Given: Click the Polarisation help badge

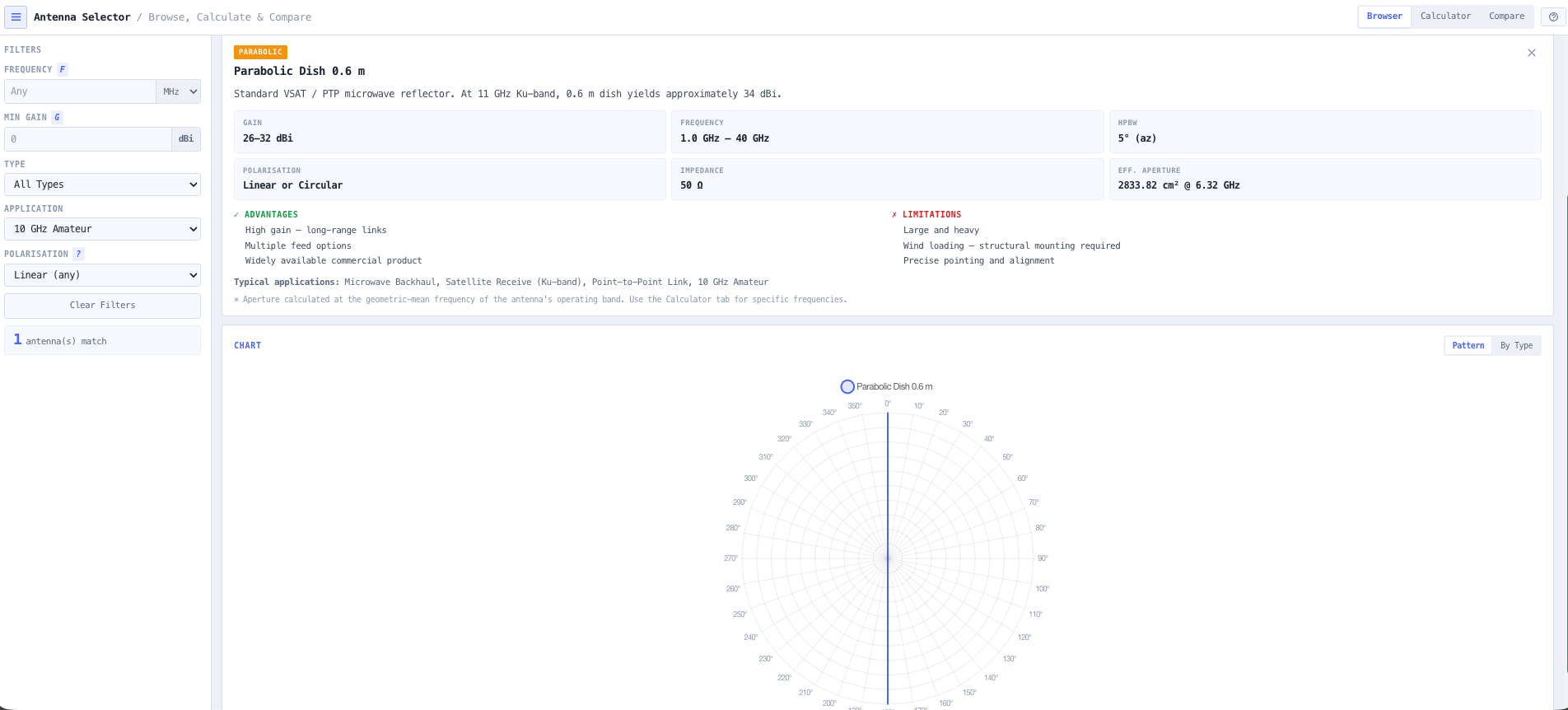Looking at the screenshot, I should [79, 254].
